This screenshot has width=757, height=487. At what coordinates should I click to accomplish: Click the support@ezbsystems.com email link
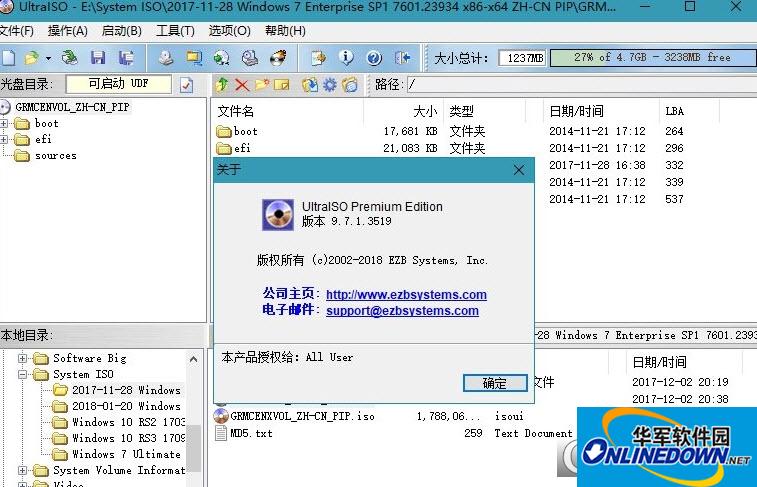pos(402,310)
